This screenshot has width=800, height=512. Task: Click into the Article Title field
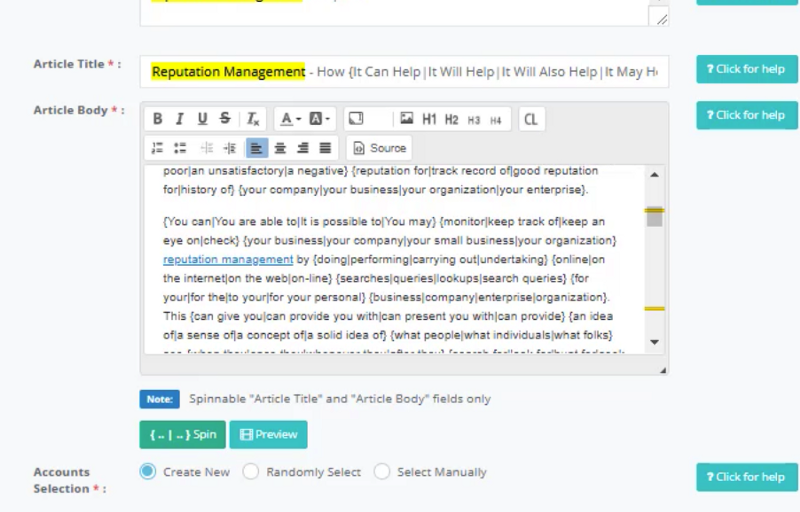pyautogui.click(x=404, y=71)
